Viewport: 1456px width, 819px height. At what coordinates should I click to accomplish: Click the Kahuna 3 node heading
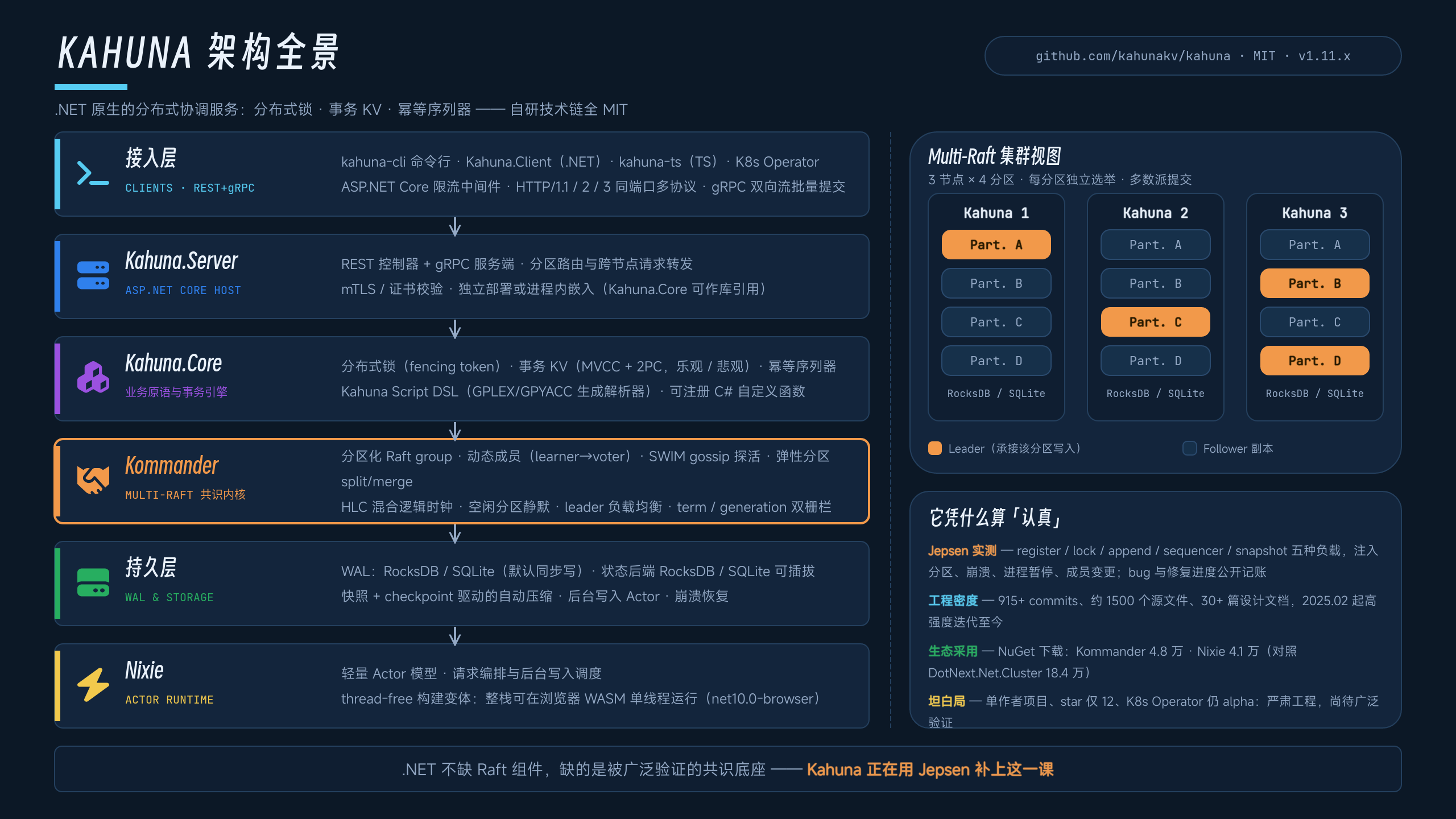[1315, 213]
